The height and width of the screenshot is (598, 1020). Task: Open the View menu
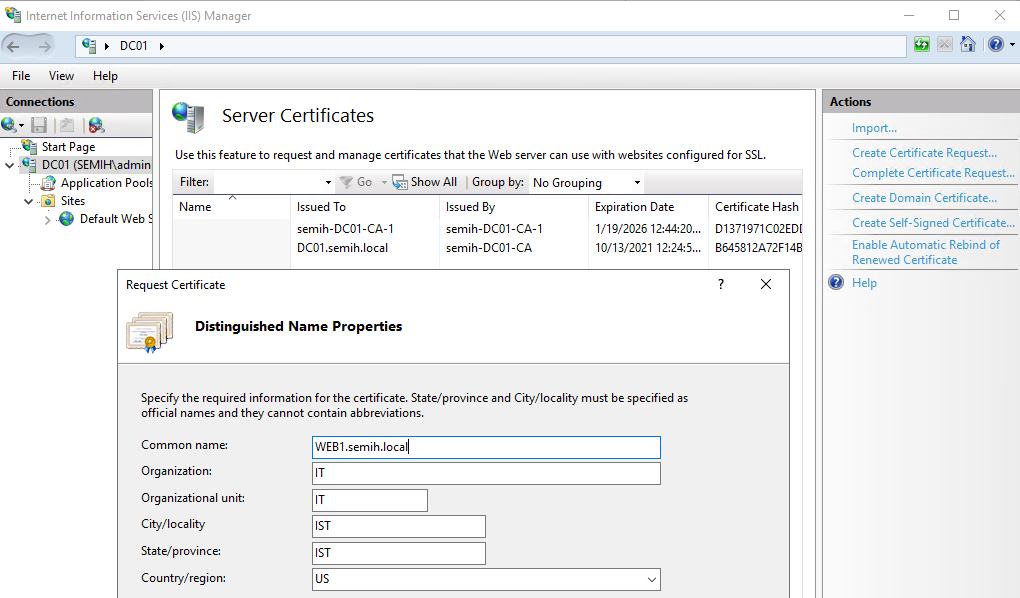pyautogui.click(x=61, y=76)
